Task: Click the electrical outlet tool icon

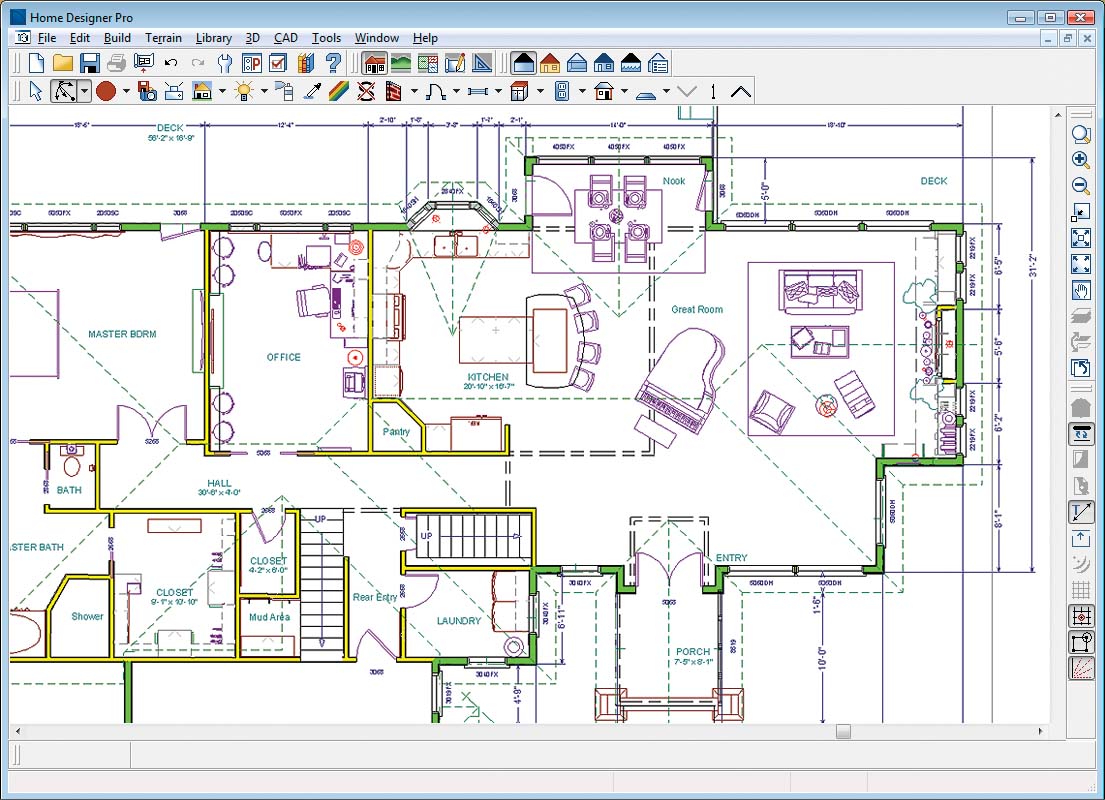Action: pos(562,91)
